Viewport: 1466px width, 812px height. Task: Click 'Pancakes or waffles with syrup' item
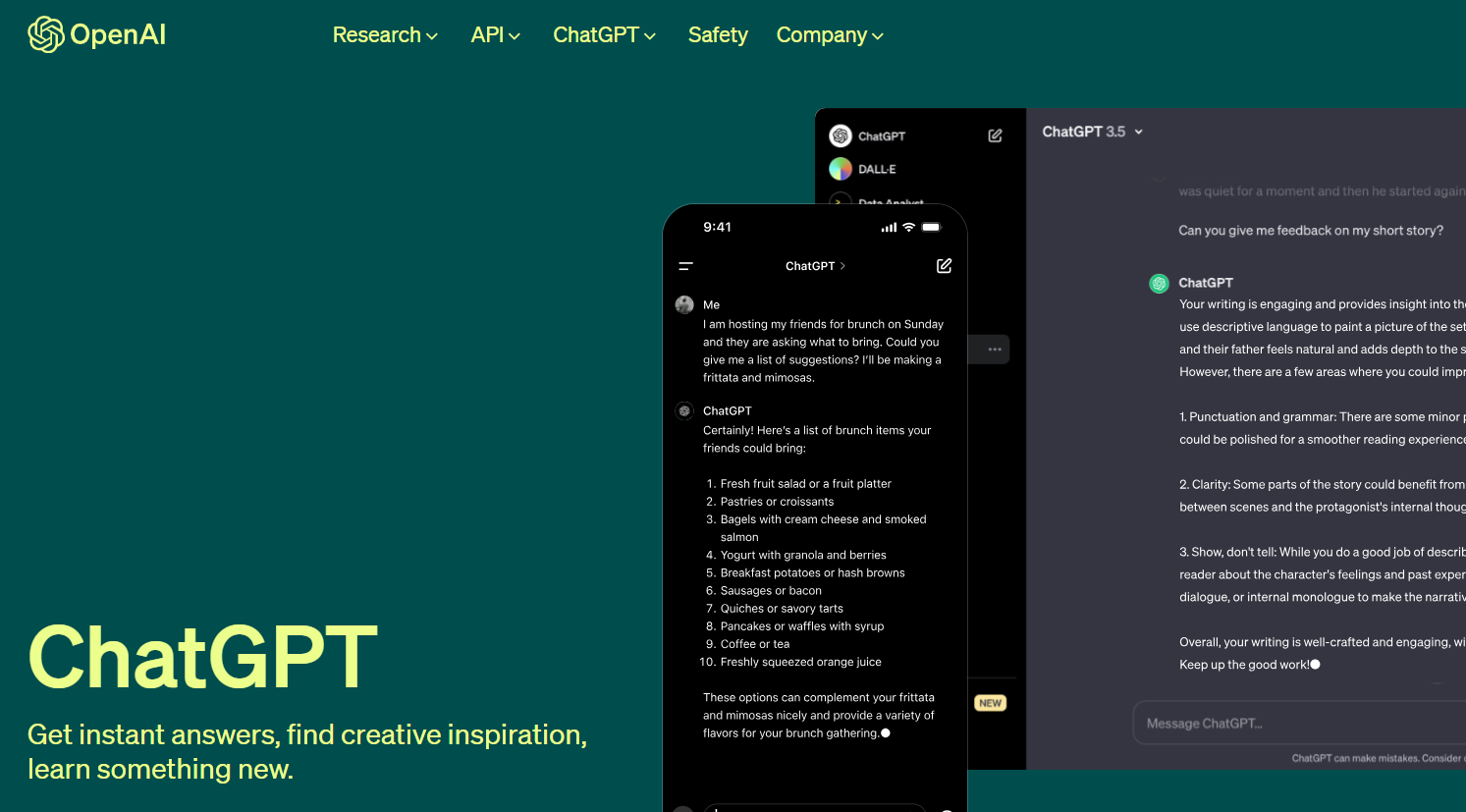coord(802,625)
